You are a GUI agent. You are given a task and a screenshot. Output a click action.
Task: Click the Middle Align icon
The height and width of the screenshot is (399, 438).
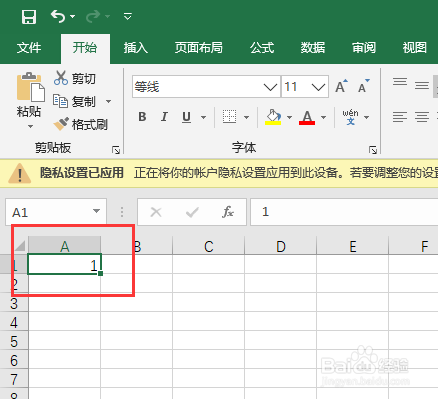pos(422,86)
